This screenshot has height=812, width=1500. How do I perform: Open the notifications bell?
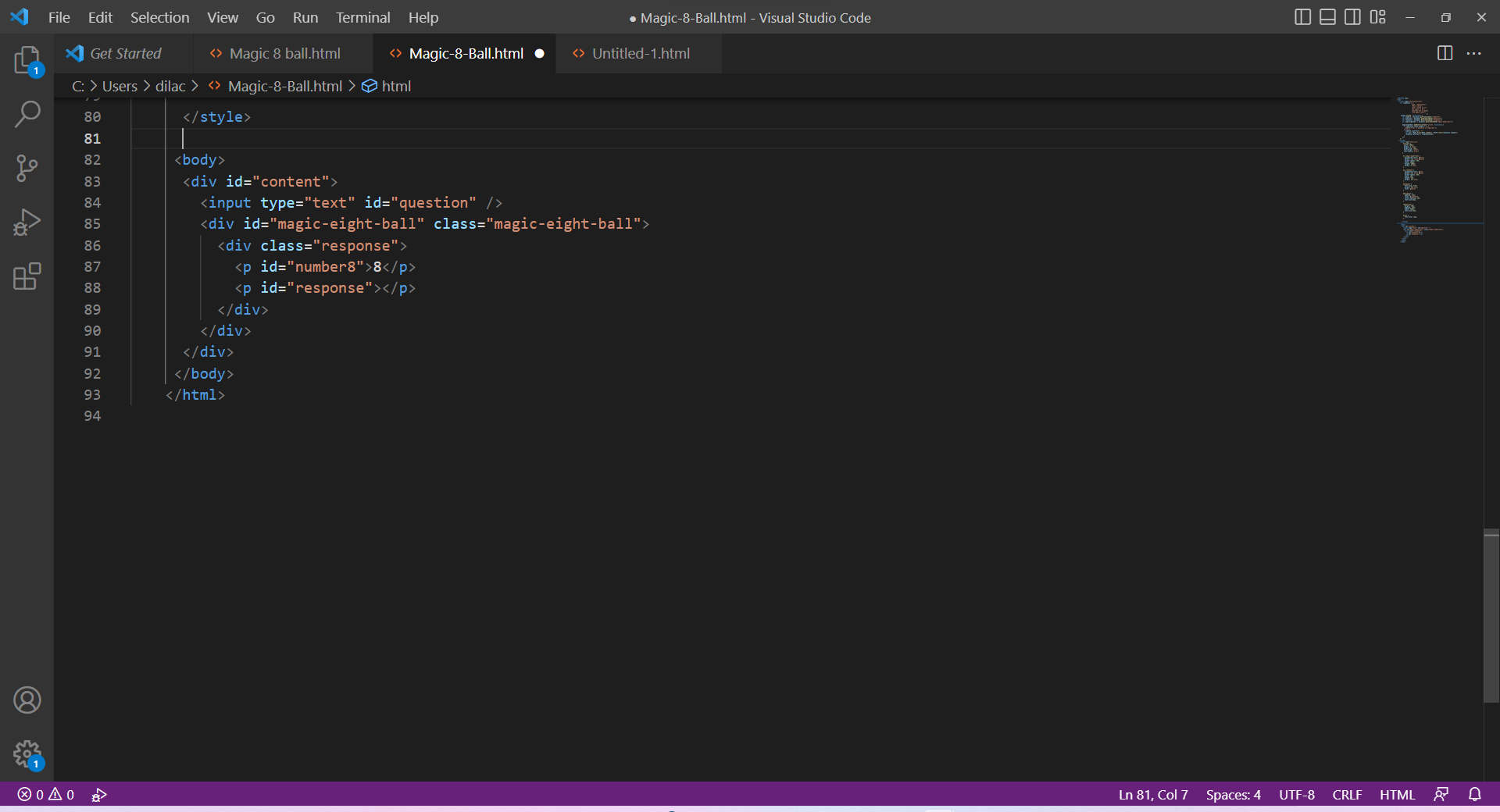pyautogui.click(x=1475, y=794)
